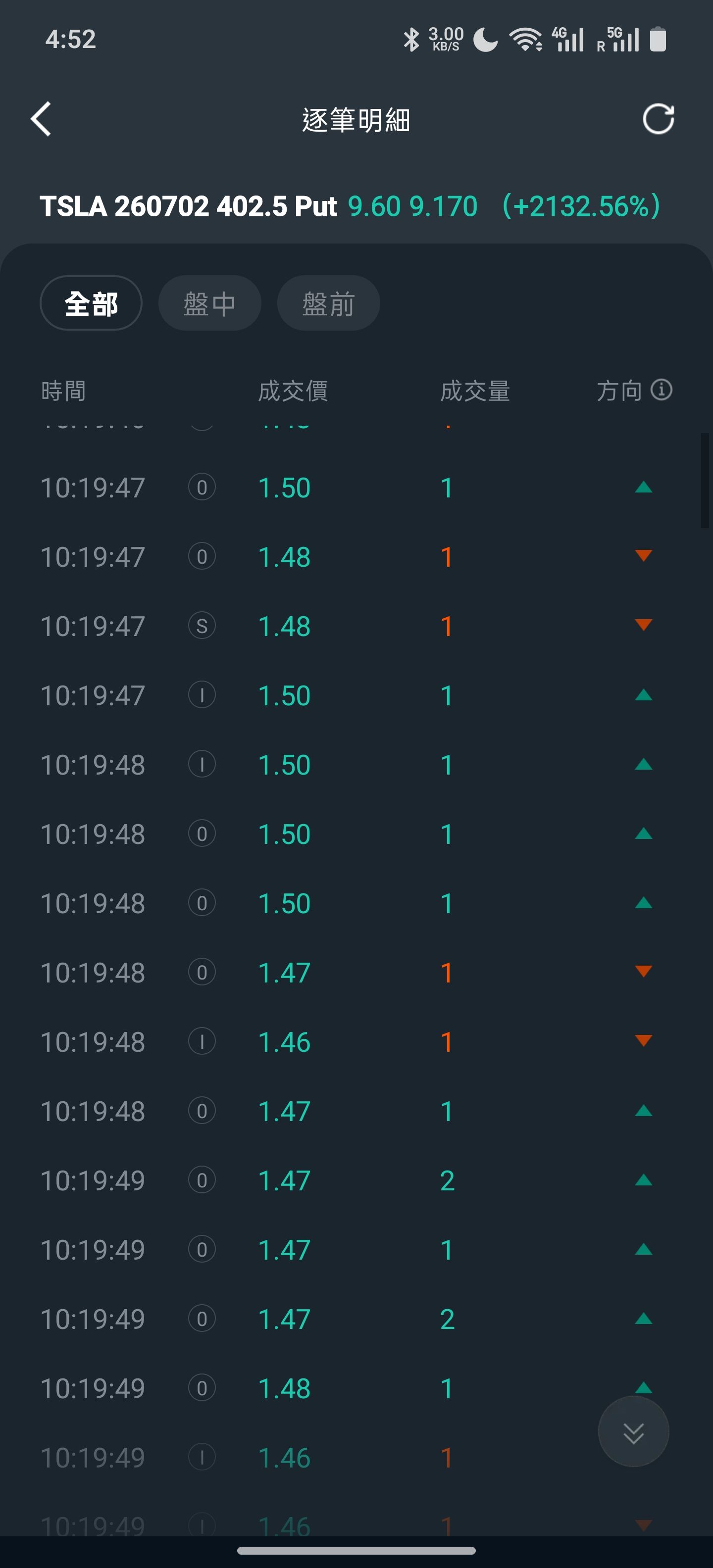Tap the 成交量 column header
The image size is (713, 1568).
(x=475, y=390)
